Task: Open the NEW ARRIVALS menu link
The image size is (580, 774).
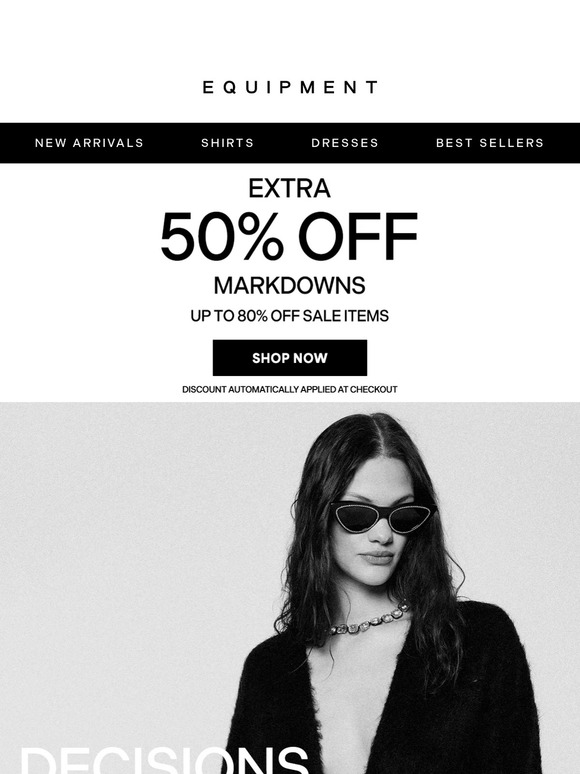Action: pyautogui.click(x=89, y=143)
